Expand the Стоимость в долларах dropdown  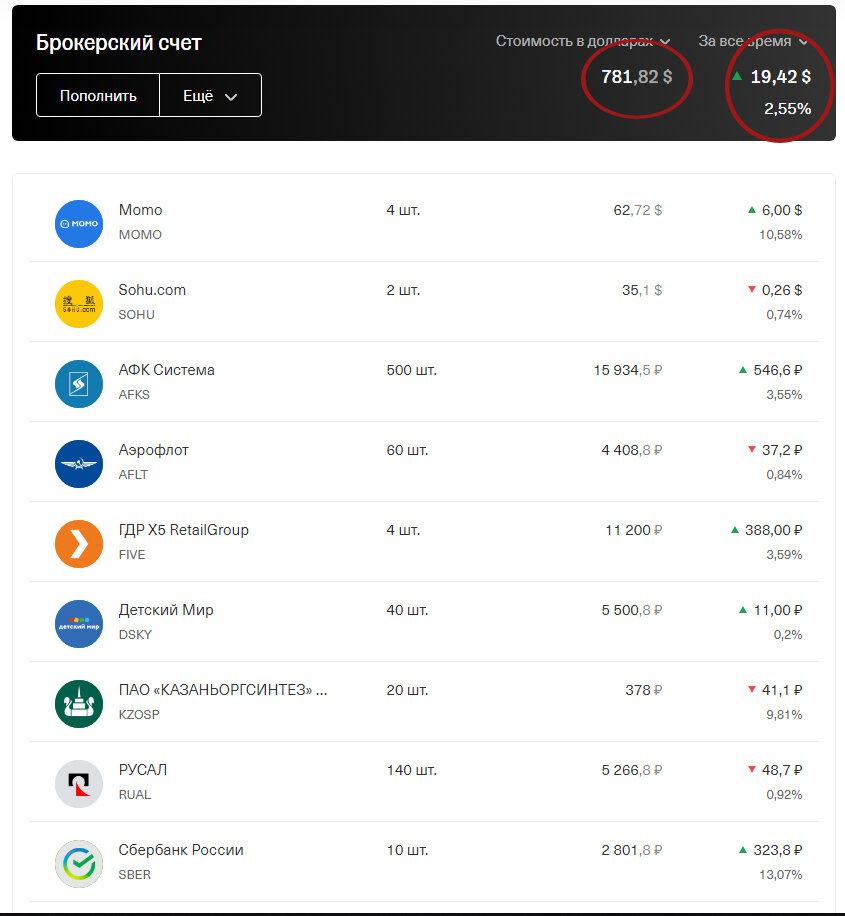click(583, 41)
